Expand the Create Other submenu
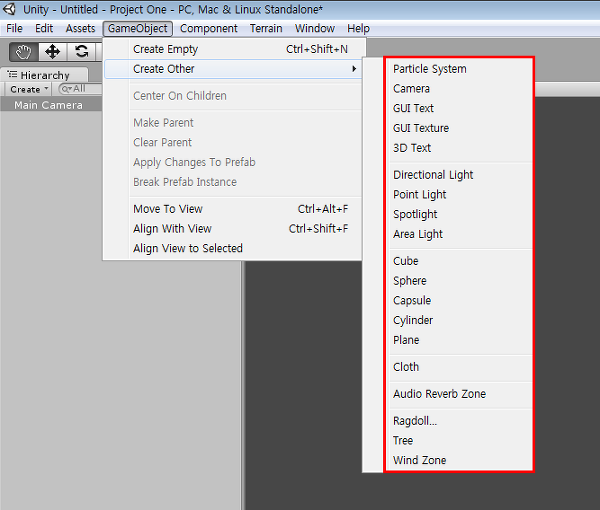This screenshot has width=600, height=510. (233, 69)
